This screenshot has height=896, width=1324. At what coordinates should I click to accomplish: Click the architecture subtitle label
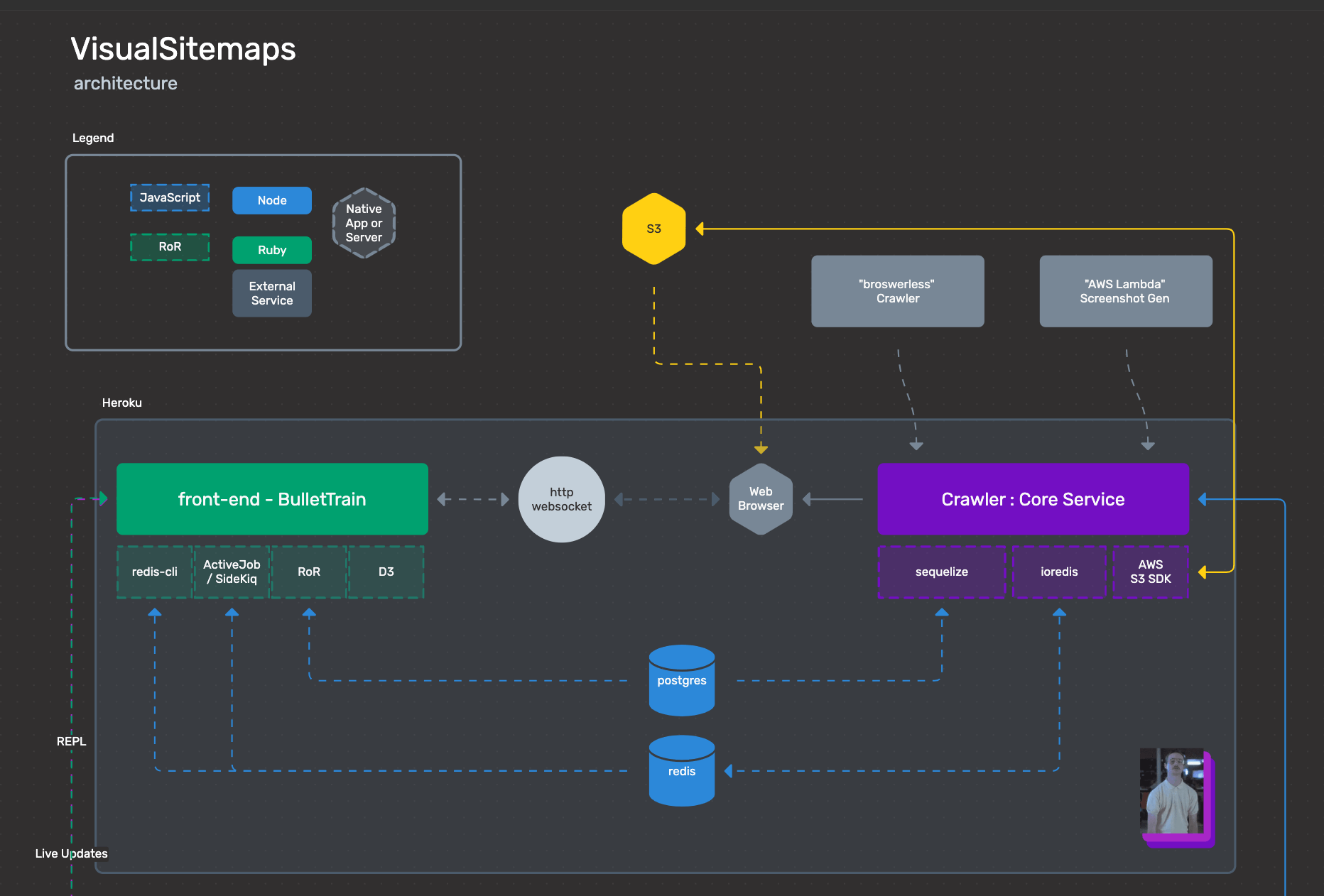(x=125, y=83)
